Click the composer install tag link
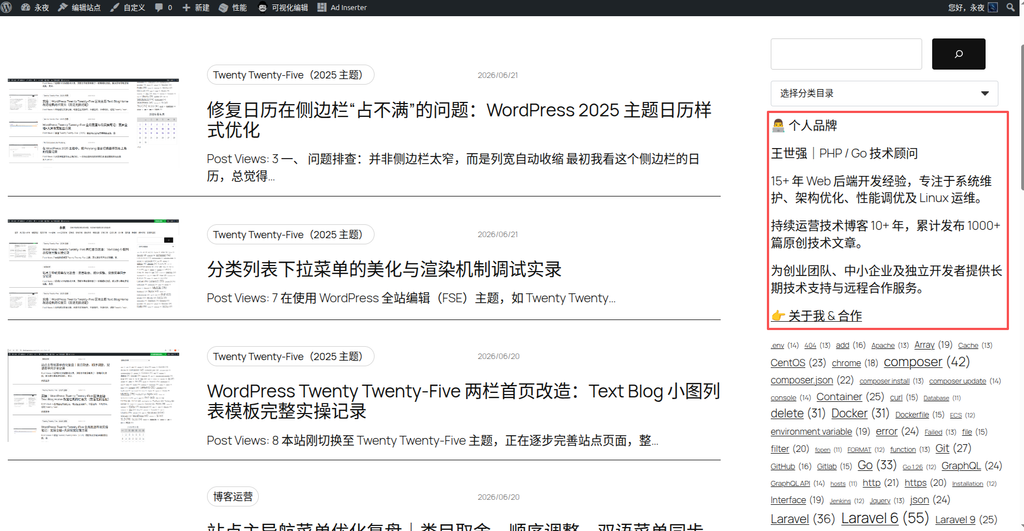Viewport: 1024px width, 531px height. (x=884, y=381)
